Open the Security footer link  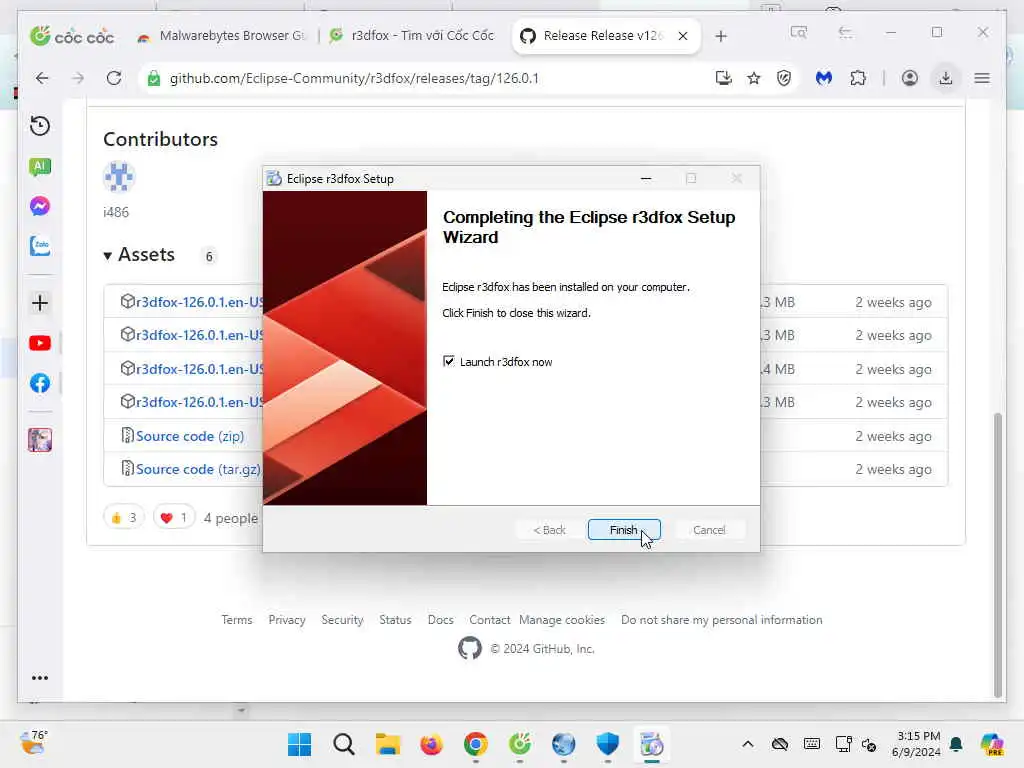pyautogui.click(x=342, y=619)
